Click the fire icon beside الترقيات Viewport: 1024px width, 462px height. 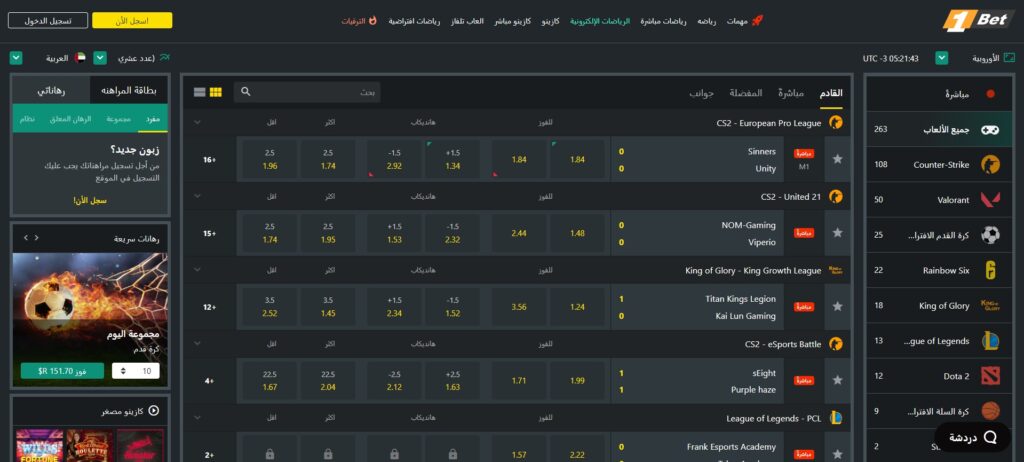[373, 21]
